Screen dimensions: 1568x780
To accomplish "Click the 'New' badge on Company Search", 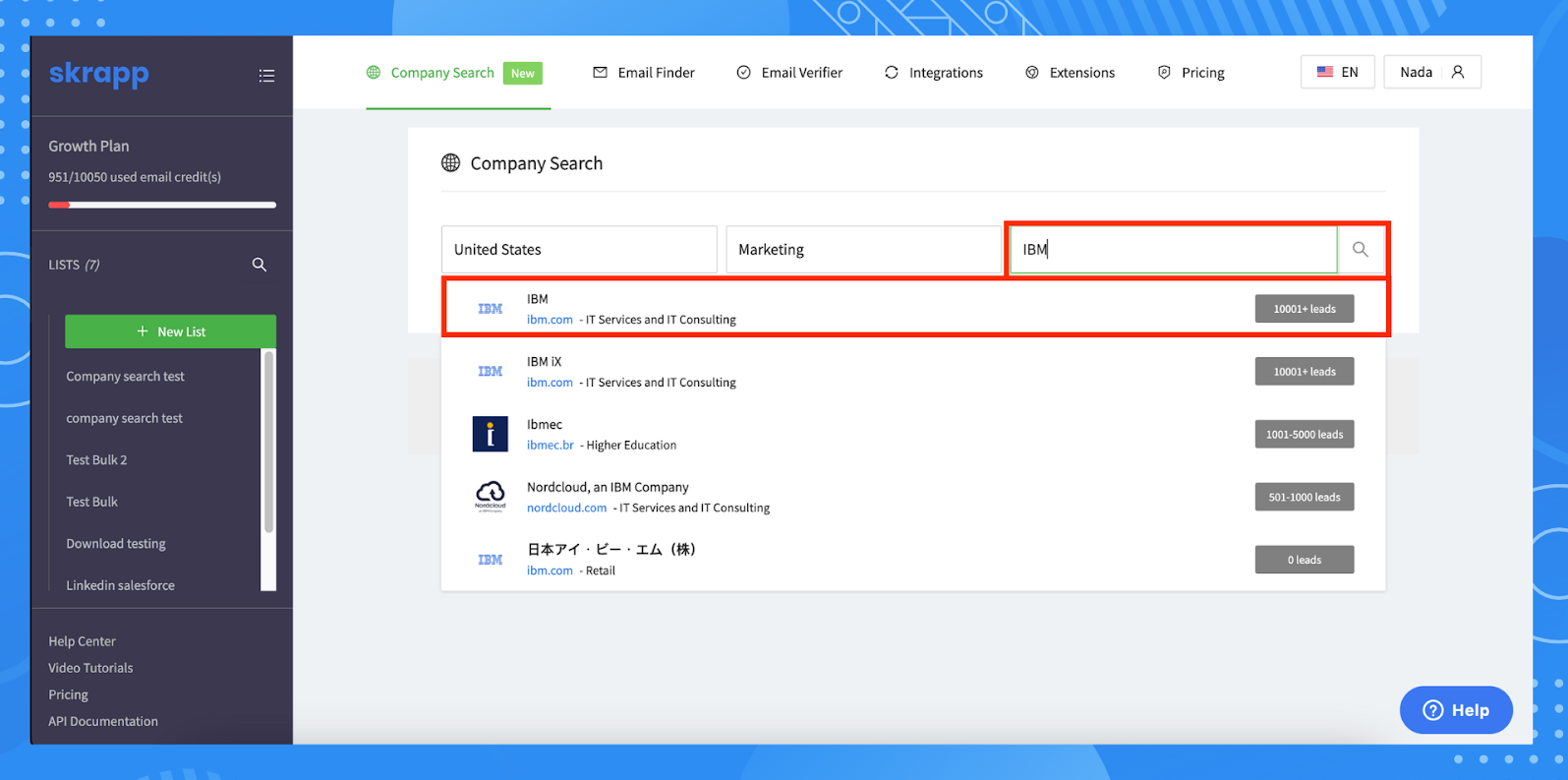I will click(x=523, y=74).
